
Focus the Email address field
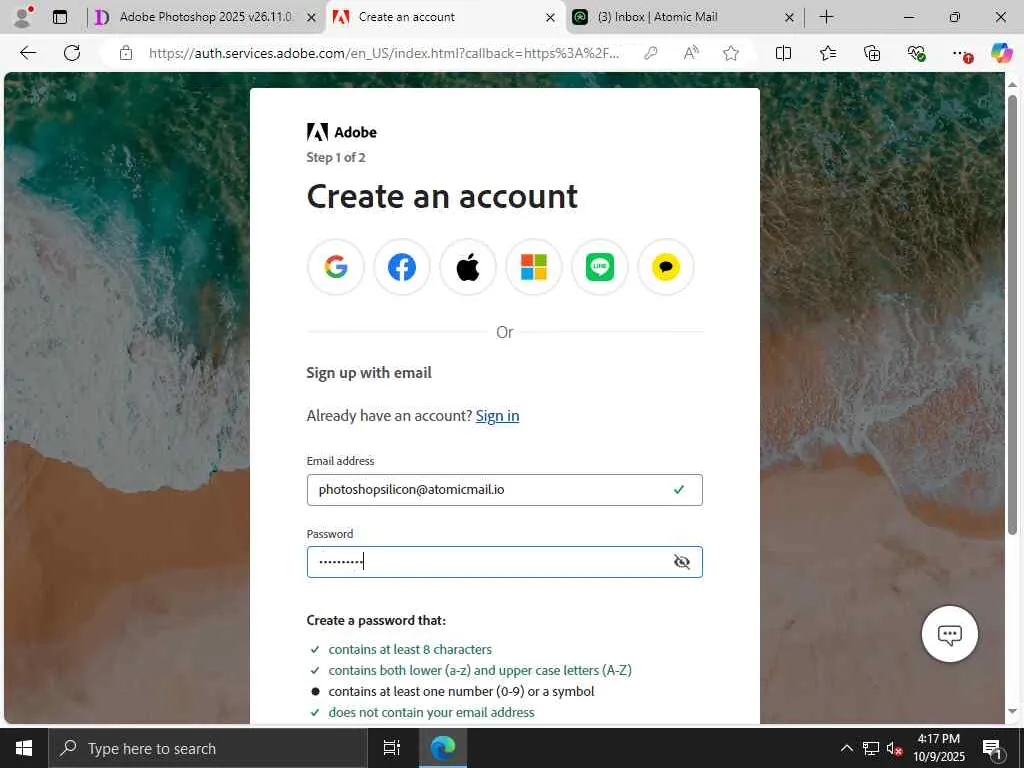(505, 490)
